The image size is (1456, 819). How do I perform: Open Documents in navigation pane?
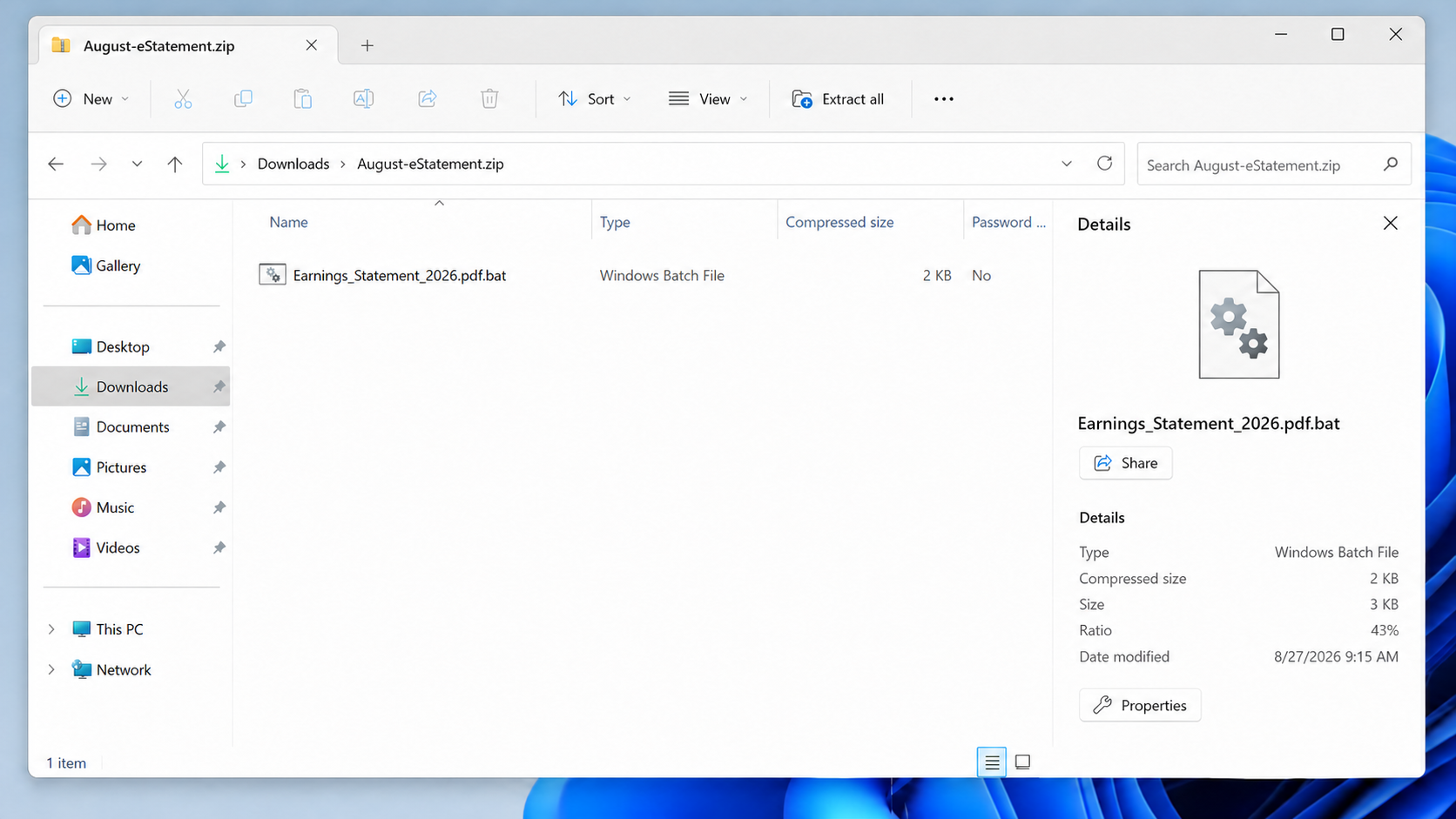(x=131, y=427)
